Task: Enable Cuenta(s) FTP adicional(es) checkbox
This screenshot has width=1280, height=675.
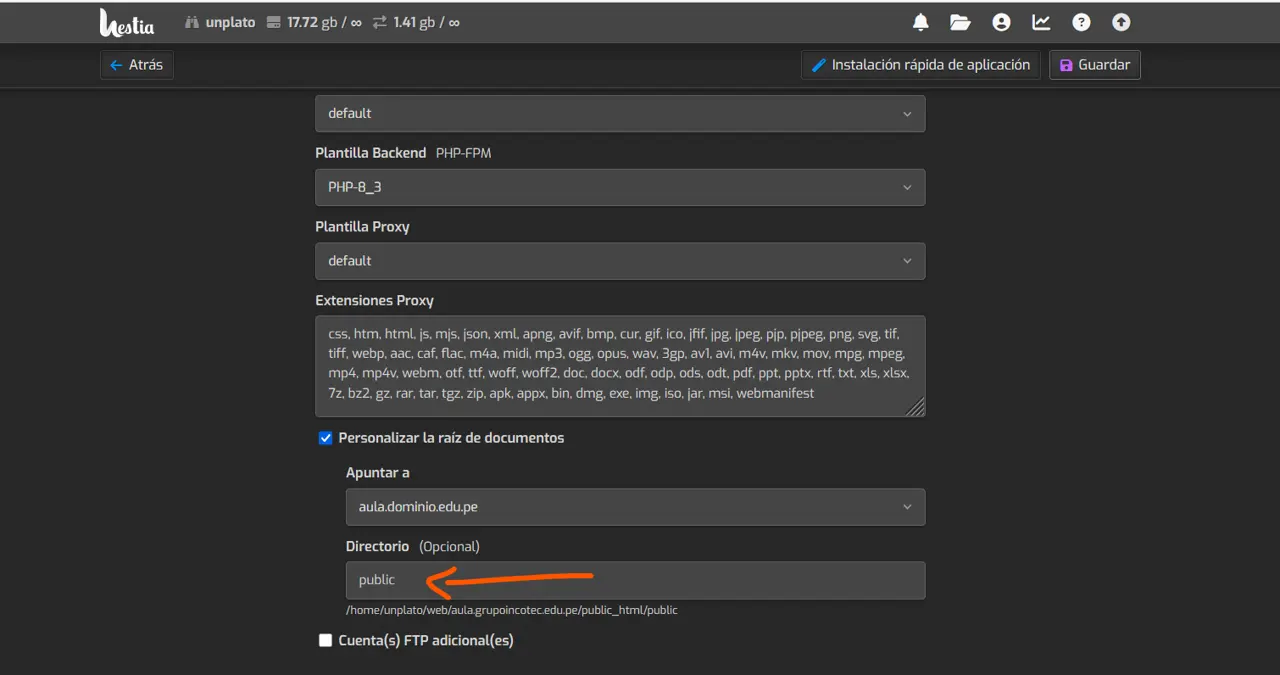Action: tap(325, 640)
